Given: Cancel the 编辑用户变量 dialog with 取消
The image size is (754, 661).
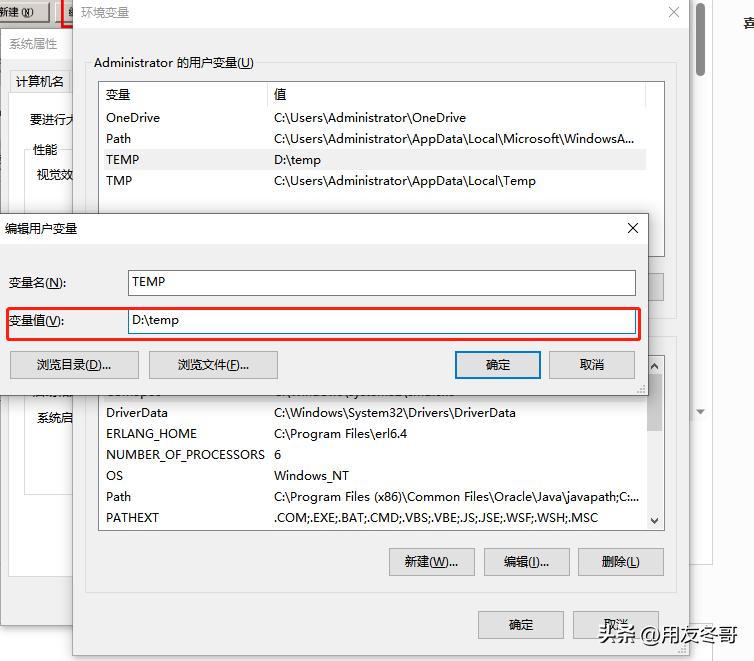Looking at the screenshot, I should click(x=591, y=365).
